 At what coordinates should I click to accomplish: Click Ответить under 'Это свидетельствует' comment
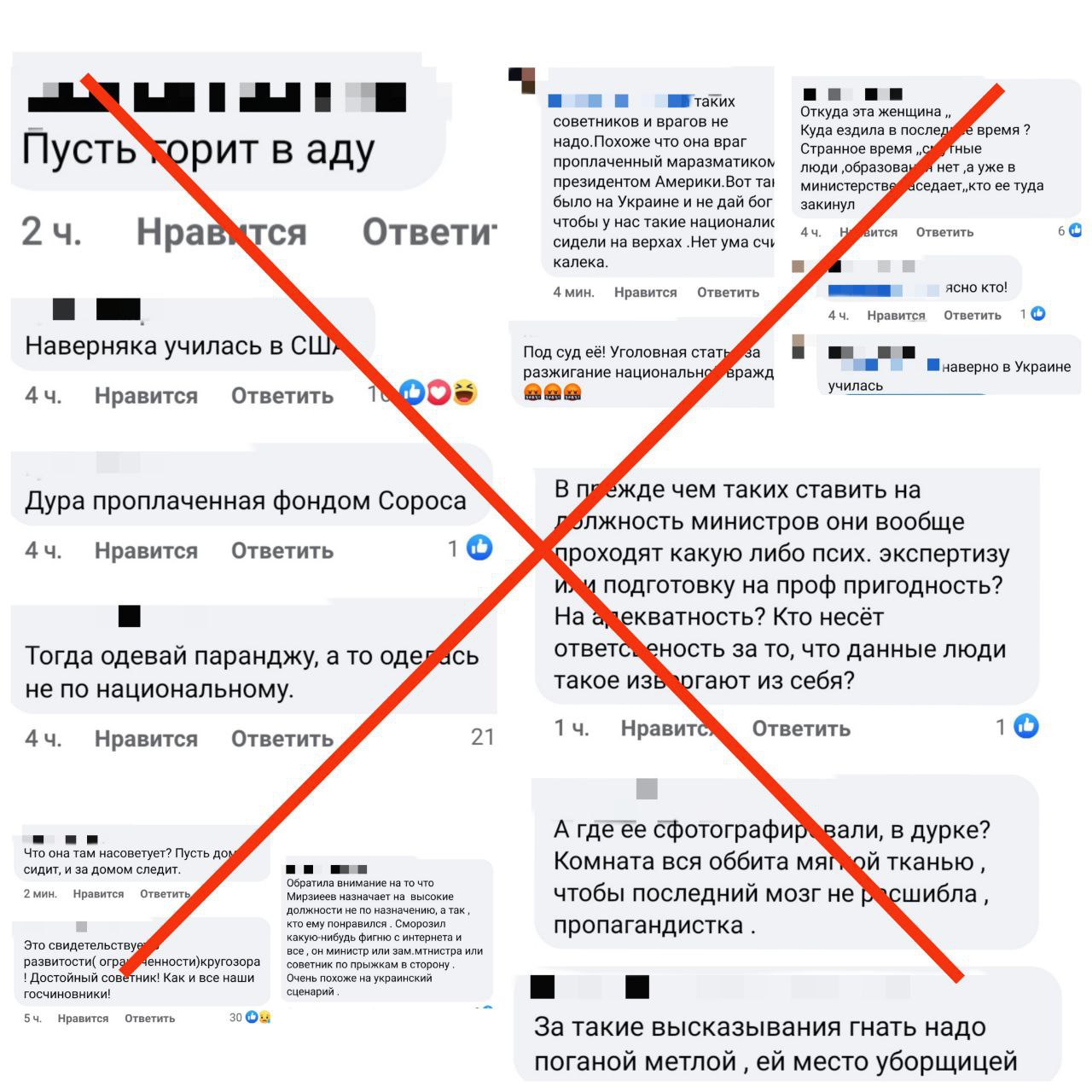(x=149, y=1019)
